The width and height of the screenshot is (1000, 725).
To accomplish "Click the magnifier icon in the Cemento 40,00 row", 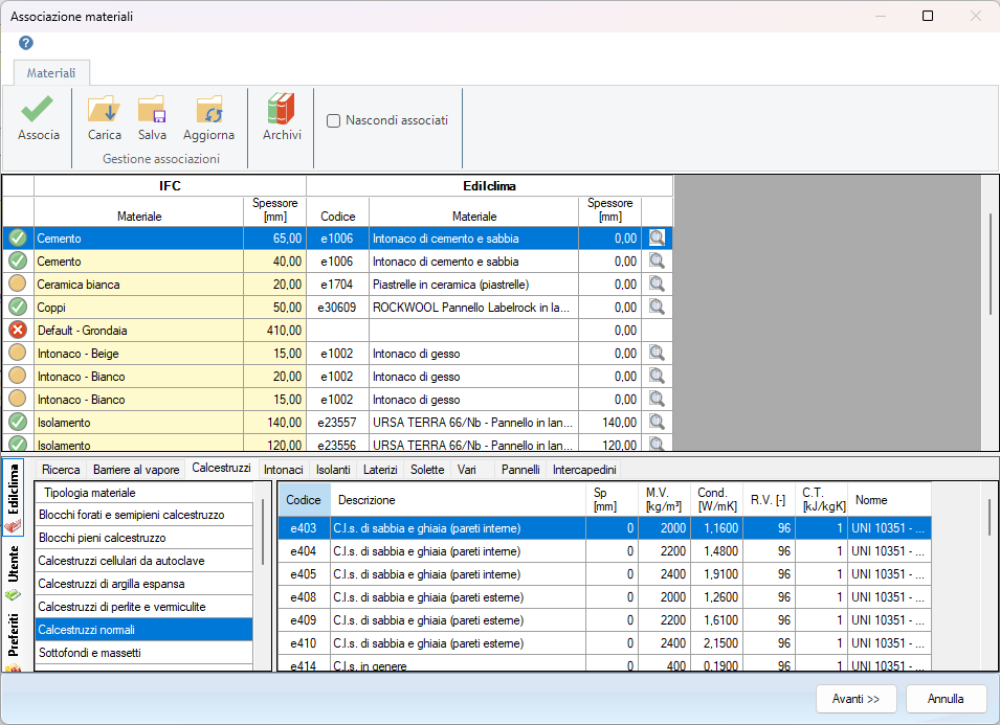I will 657,261.
